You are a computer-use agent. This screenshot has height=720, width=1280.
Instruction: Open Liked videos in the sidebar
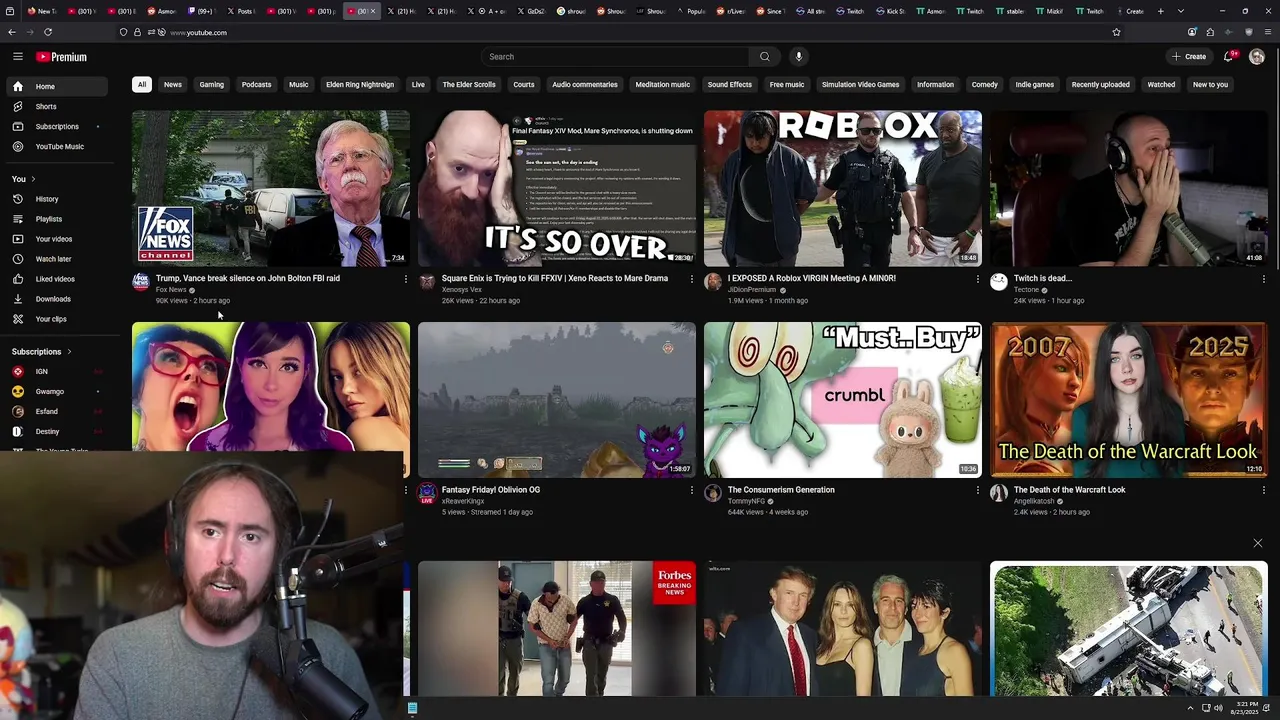(58, 279)
